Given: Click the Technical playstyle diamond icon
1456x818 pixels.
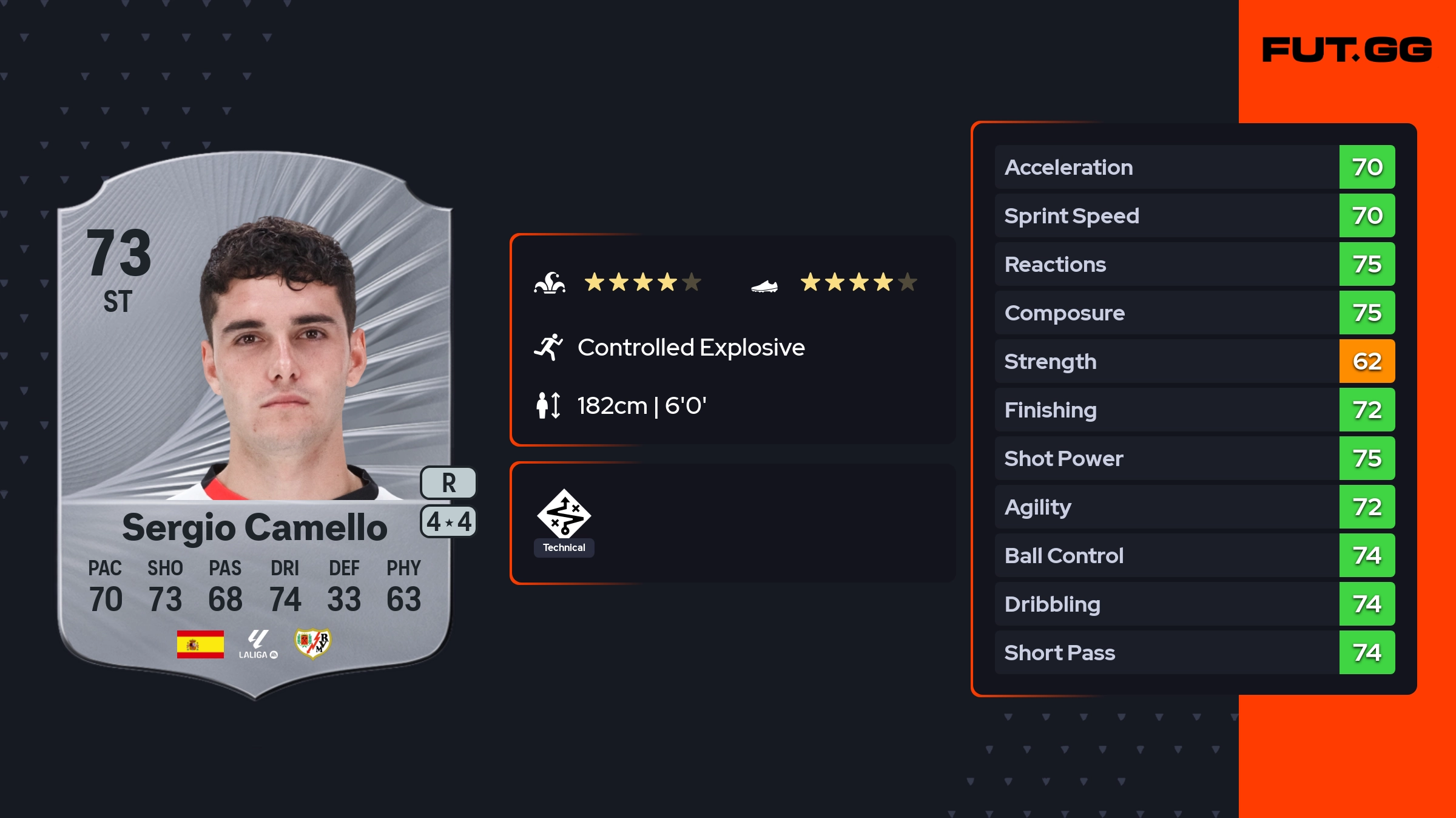Looking at the screenshot, I should [x=564, y=513].
